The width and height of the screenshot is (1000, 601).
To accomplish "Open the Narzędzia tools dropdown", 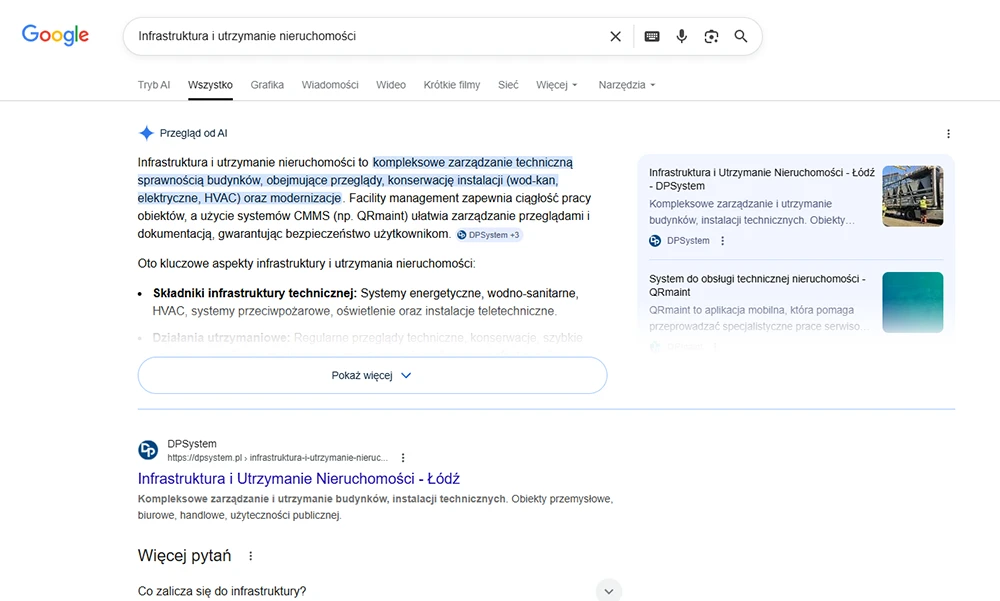I will [626, 85].
